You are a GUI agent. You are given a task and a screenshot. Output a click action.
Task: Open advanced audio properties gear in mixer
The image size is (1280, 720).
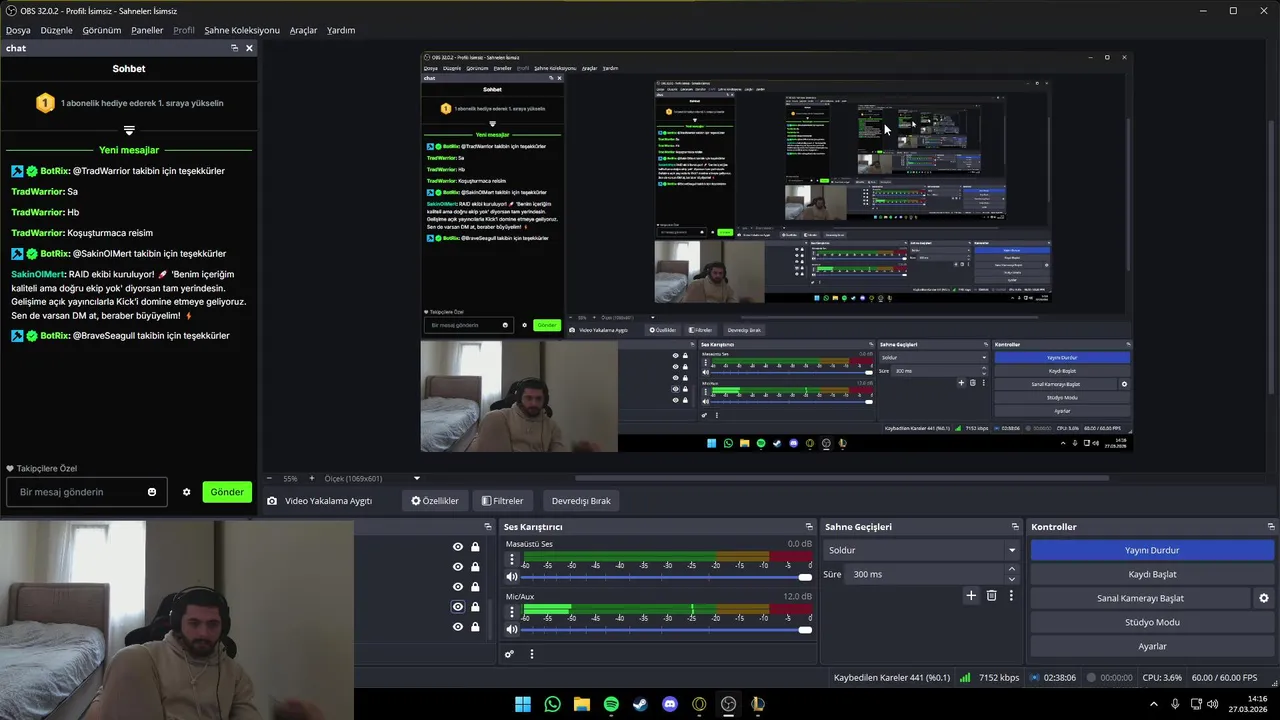point(509,654)
